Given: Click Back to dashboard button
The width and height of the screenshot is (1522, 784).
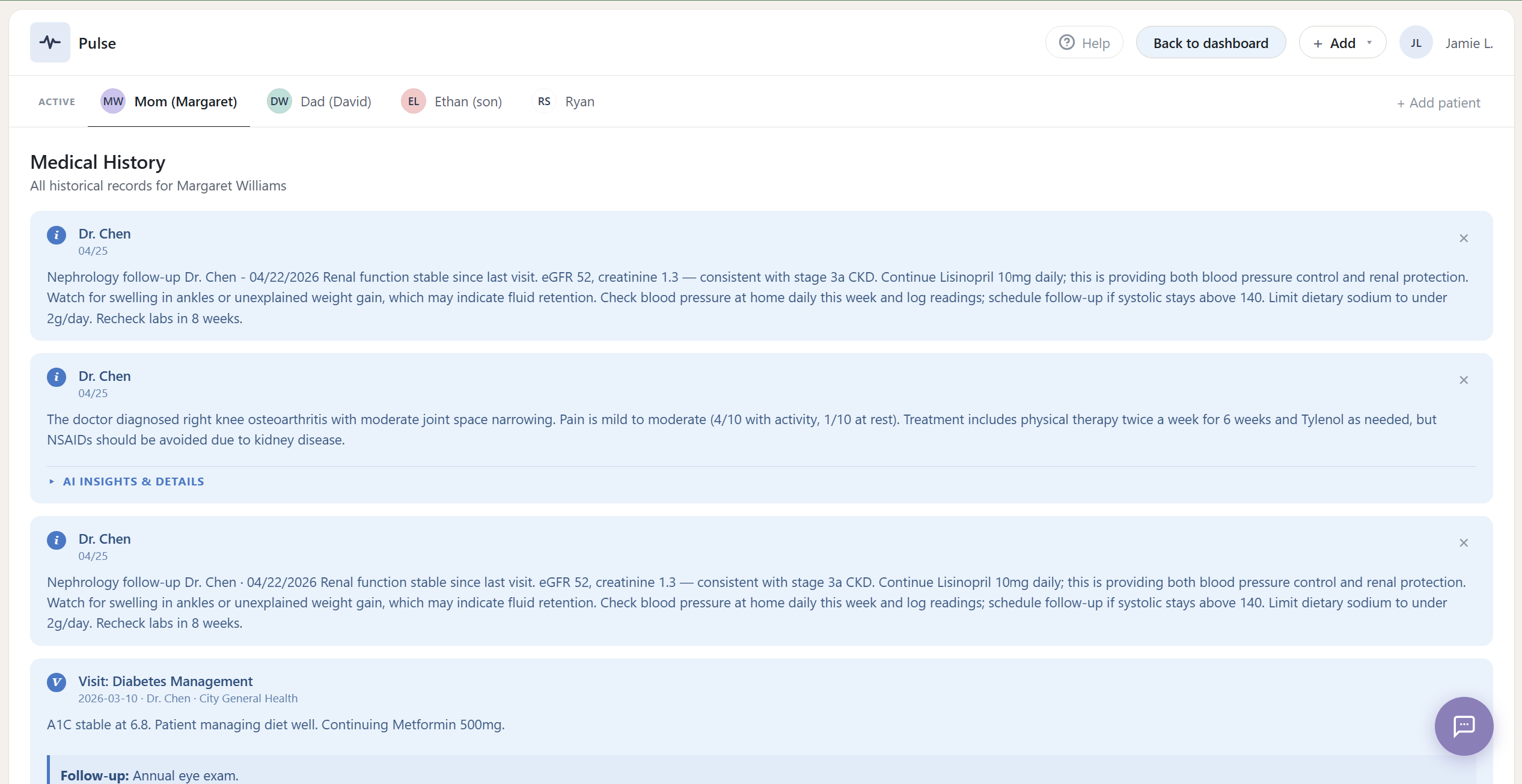Looking at the screenshot, I should pyautogui.click(x=1210, y=43).
